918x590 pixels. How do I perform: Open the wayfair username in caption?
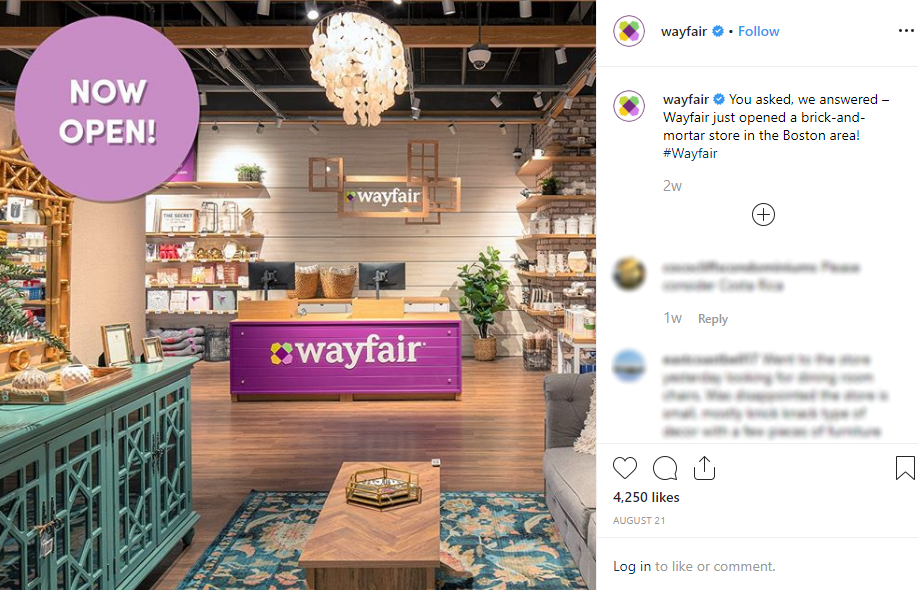[x=686, y=99]
